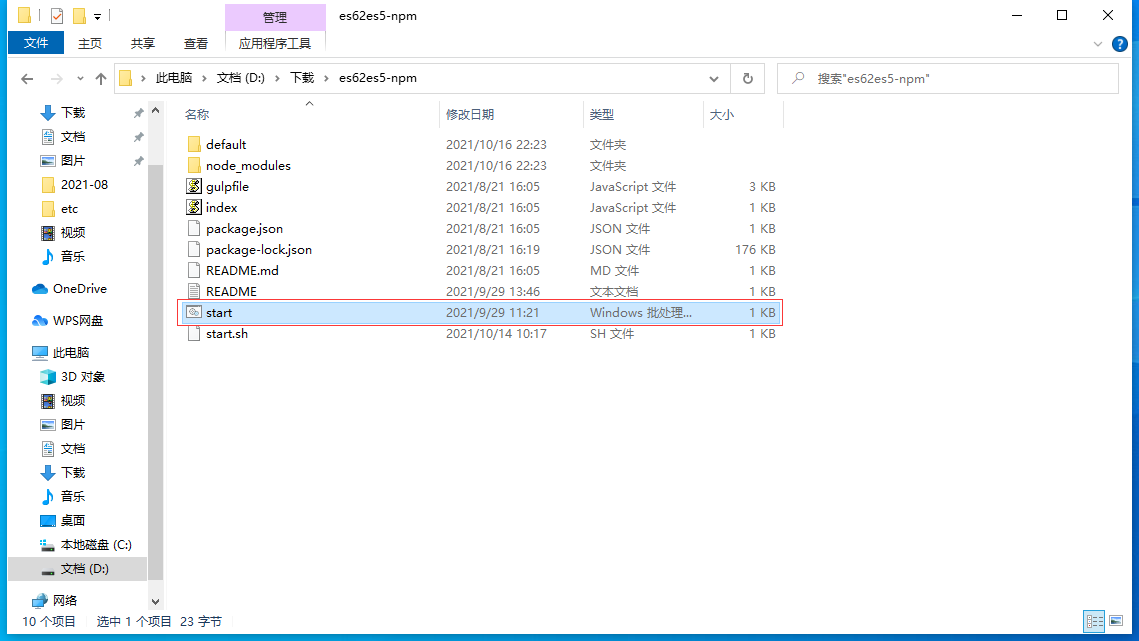Screen dimensions: 1139x641
Task: Open the 文件 menu tab
Action: [36, 43]
